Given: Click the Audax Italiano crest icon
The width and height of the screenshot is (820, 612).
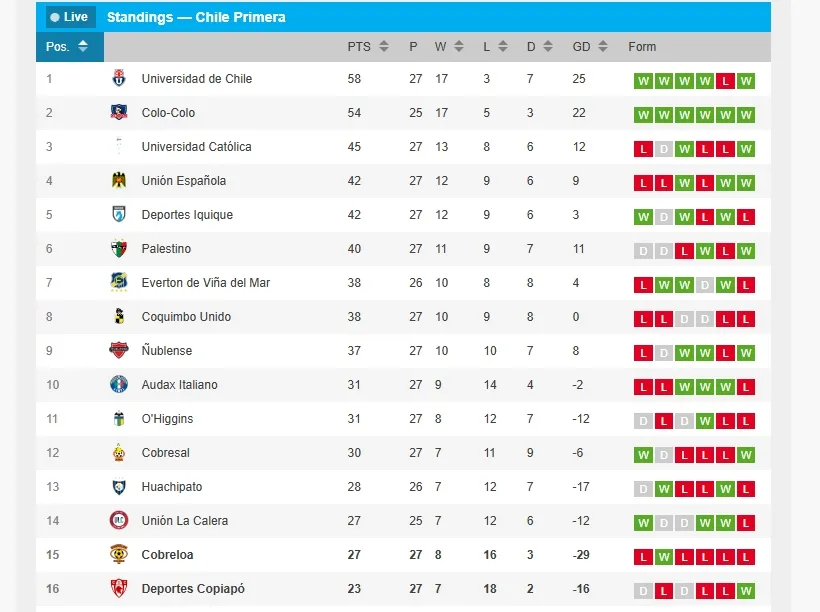Looking at the screenshot, I should pos(119,385).
